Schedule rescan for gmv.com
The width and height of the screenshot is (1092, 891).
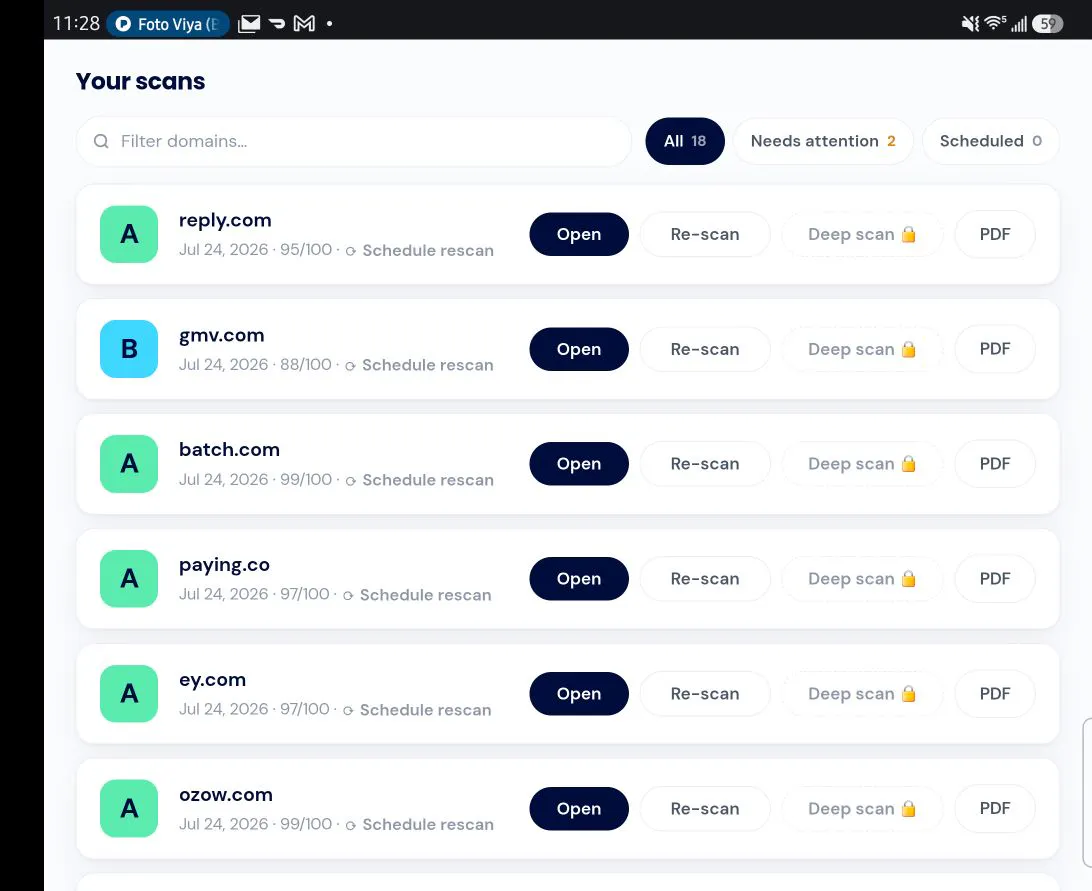coord(420,365)
